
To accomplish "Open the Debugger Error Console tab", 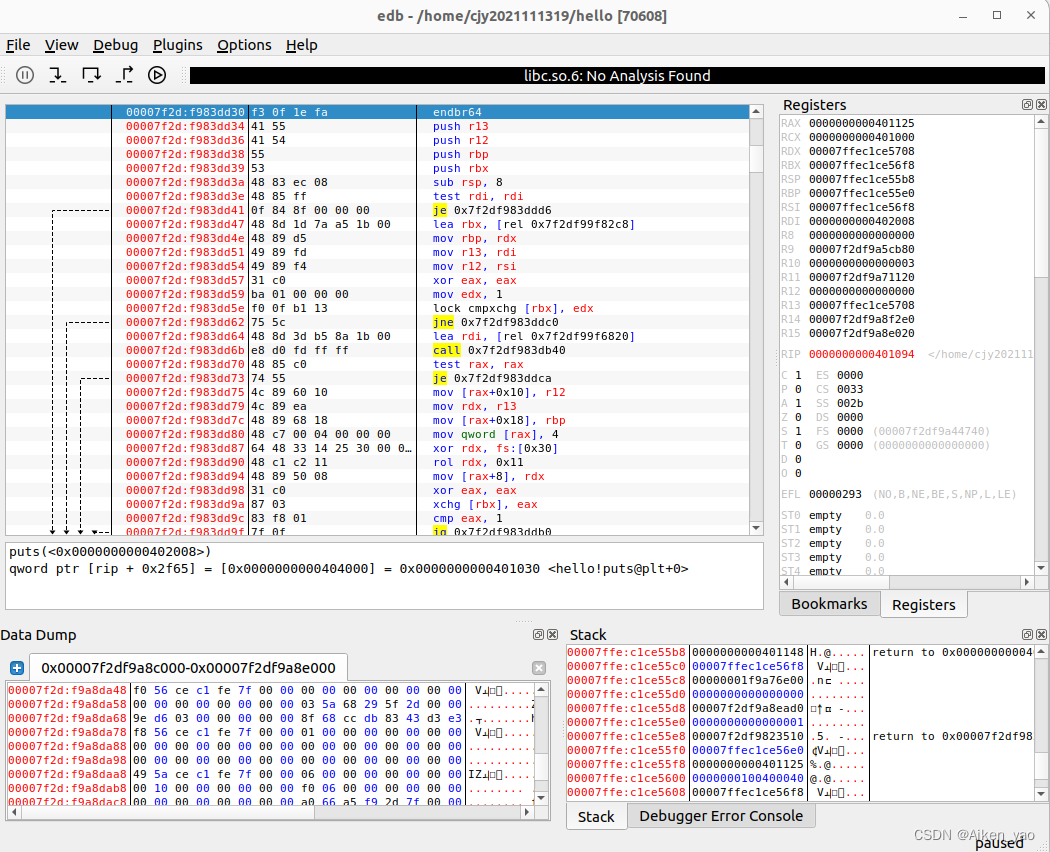I will (x=721, y=816).
